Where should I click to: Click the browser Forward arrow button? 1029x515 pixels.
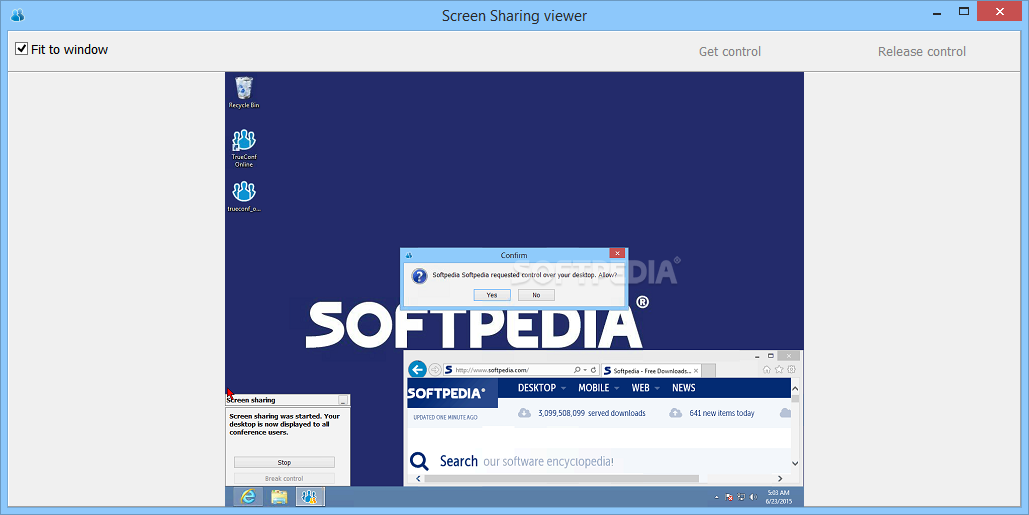coord(435,370)
